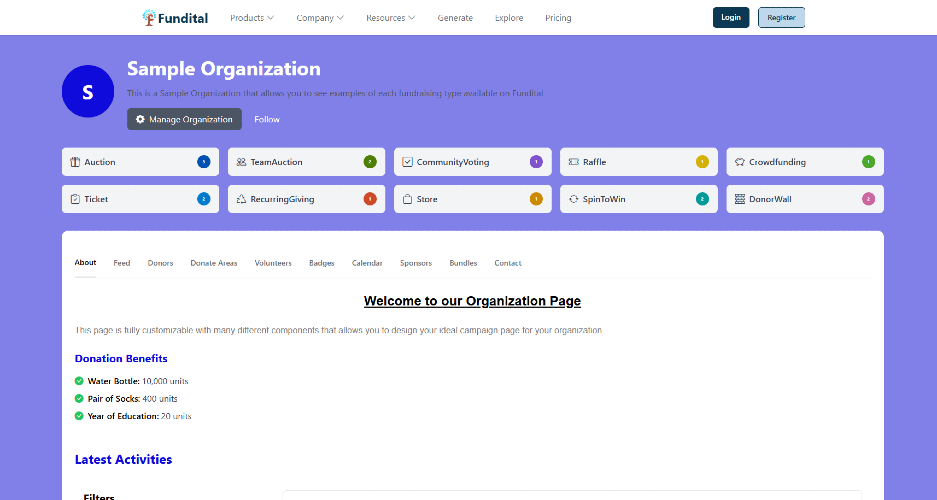Image resolution: width=937 pixels, height=500 pixels.
Task: Click the green check beside Year of Education
Action: click(79, 416)
